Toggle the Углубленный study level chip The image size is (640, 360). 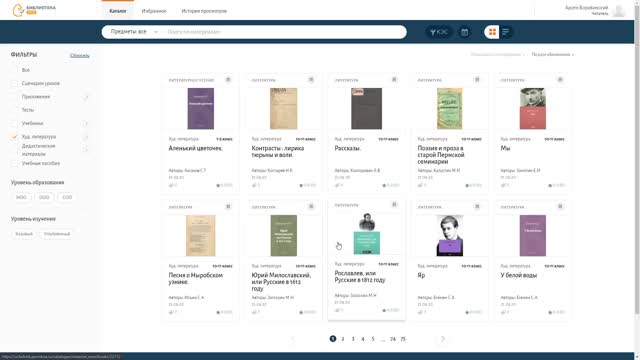(57, 234)
